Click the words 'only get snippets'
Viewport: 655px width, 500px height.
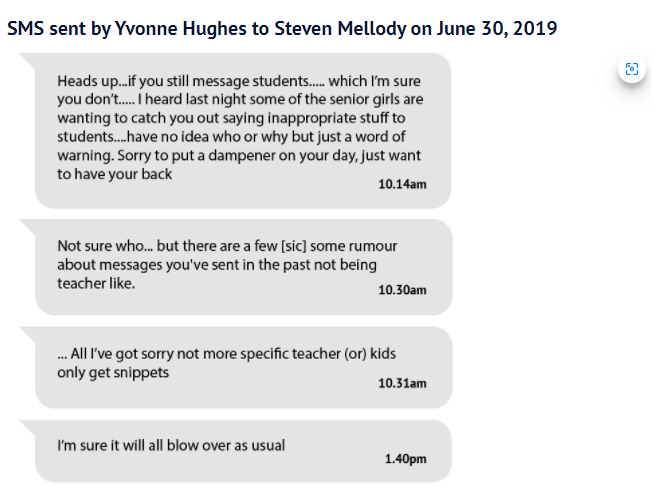tap(113, 373)
